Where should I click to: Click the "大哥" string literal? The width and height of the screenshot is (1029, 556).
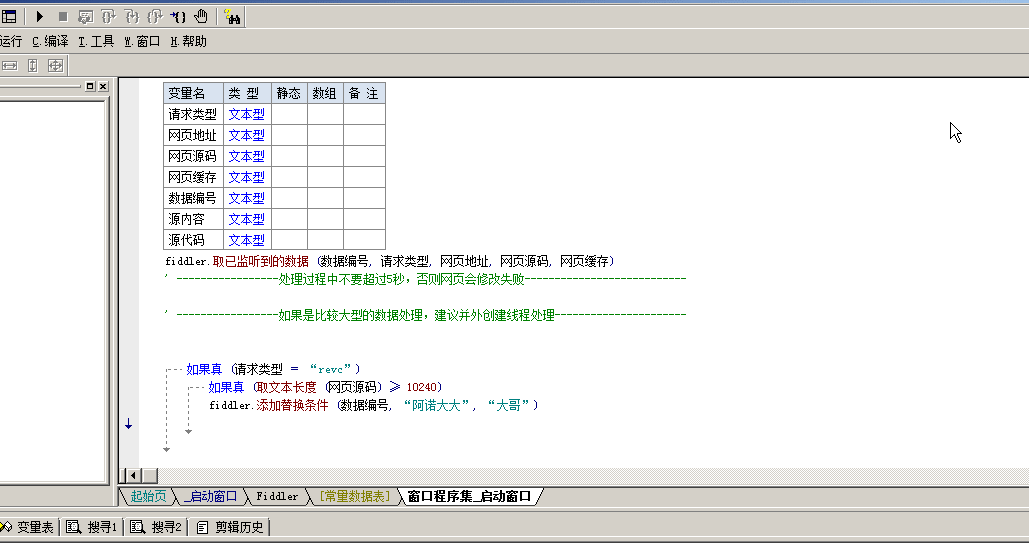coord(508,406)
